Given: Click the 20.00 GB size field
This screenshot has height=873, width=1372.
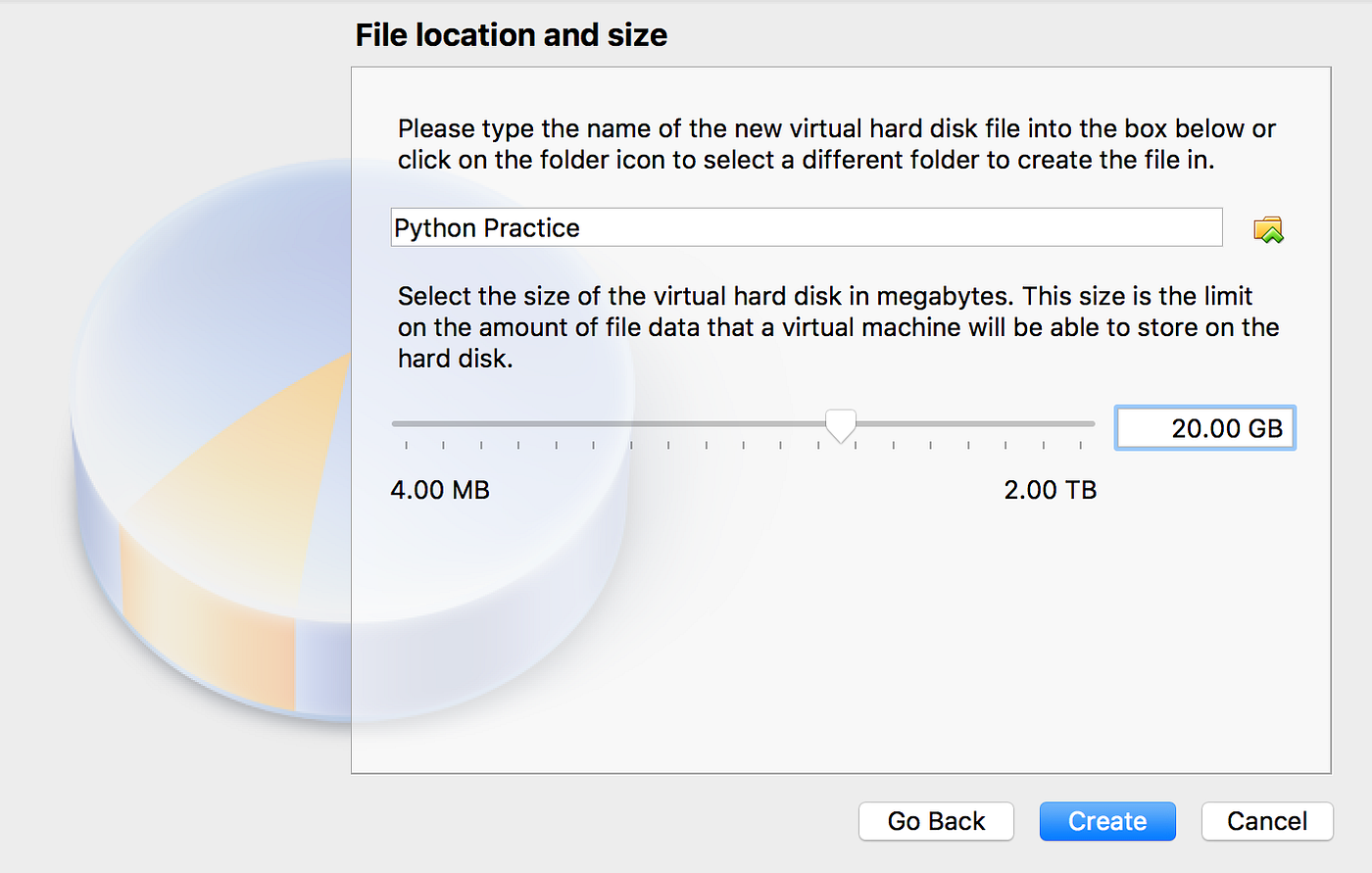Looking at the screenshot, I should click(1205, 428).
